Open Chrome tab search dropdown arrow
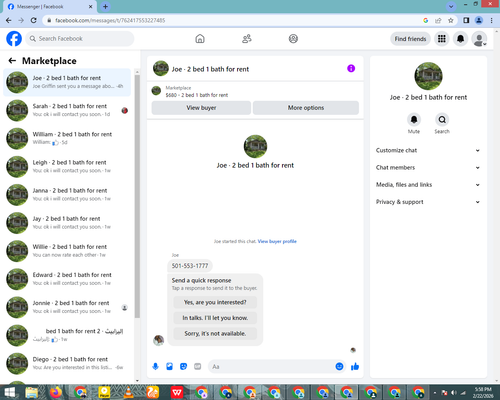Viewport: 500px width, 400px height. tap(451, 6)
